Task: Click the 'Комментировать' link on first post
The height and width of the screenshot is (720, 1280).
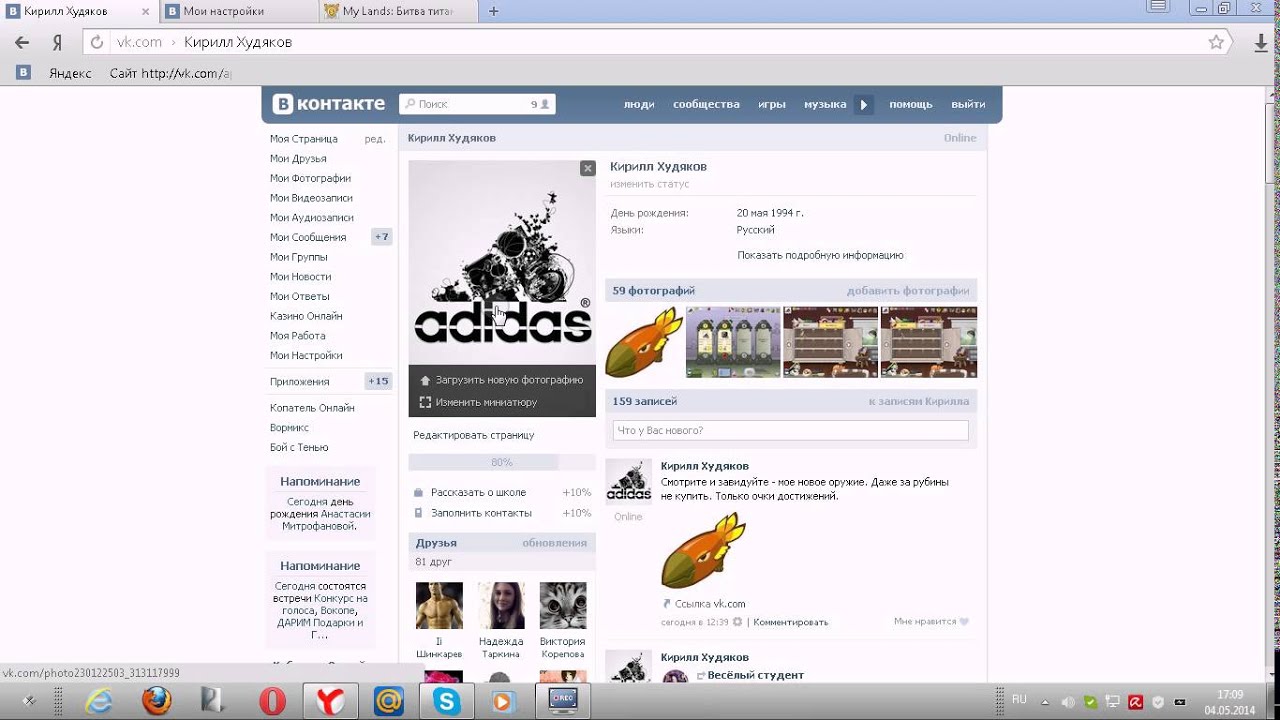Action: [791, 622]
